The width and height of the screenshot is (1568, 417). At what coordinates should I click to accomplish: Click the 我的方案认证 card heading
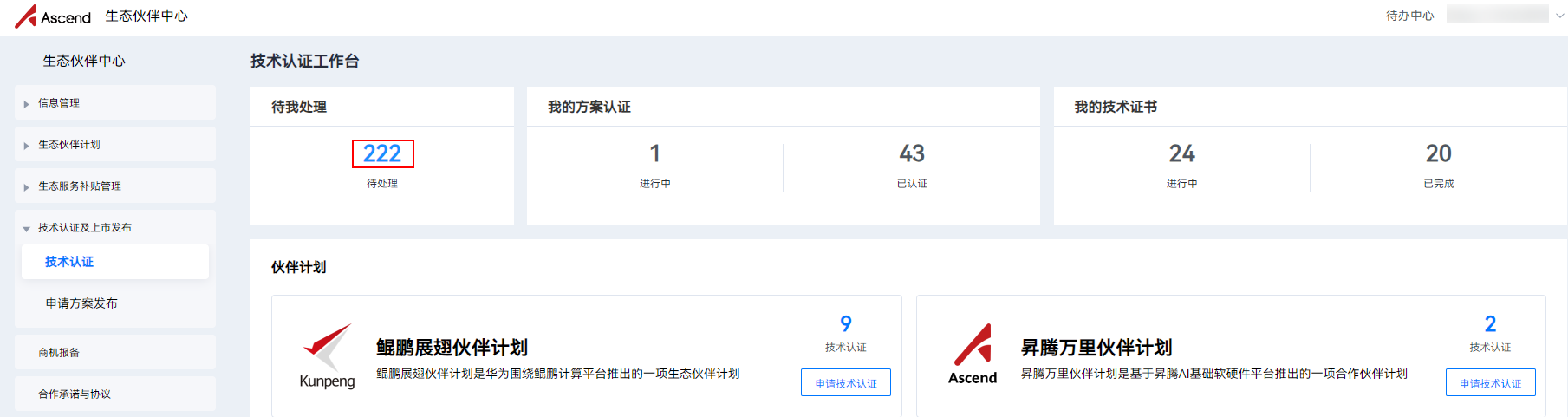coord(589,107)
